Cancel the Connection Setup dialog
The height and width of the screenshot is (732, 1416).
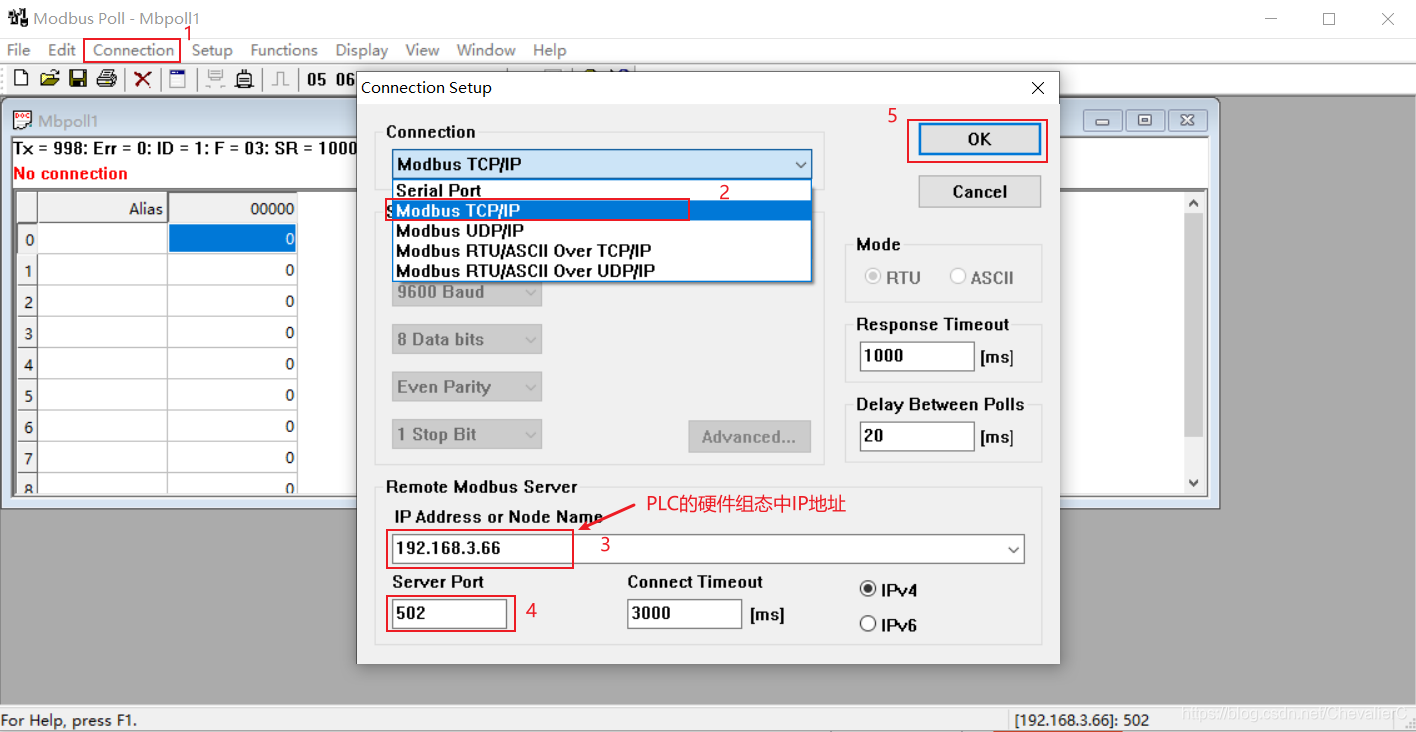[x=978, y=191]
